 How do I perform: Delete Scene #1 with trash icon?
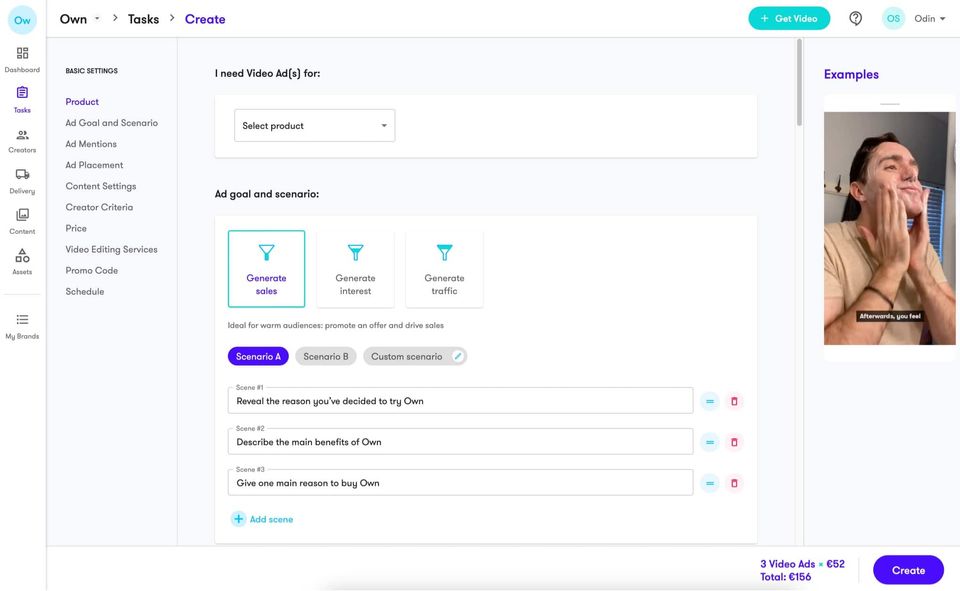coord(734,401)
